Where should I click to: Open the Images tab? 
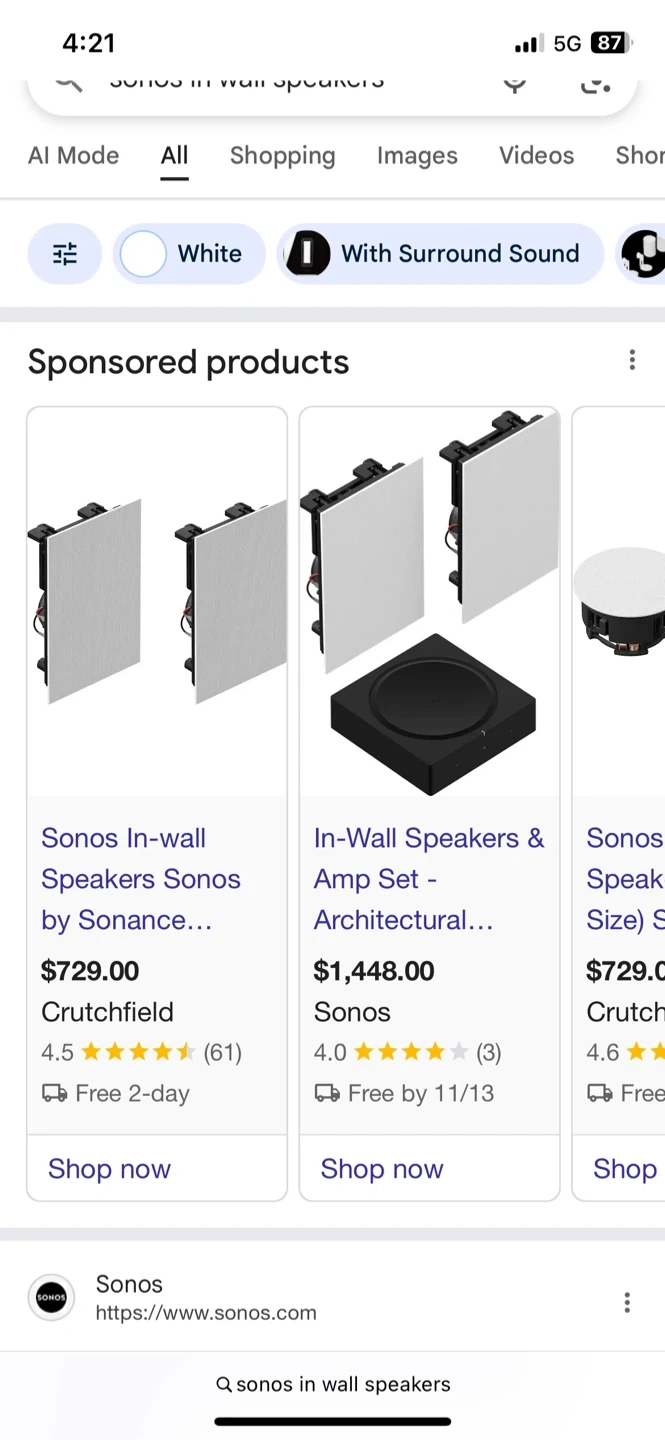tap(417, 156)
